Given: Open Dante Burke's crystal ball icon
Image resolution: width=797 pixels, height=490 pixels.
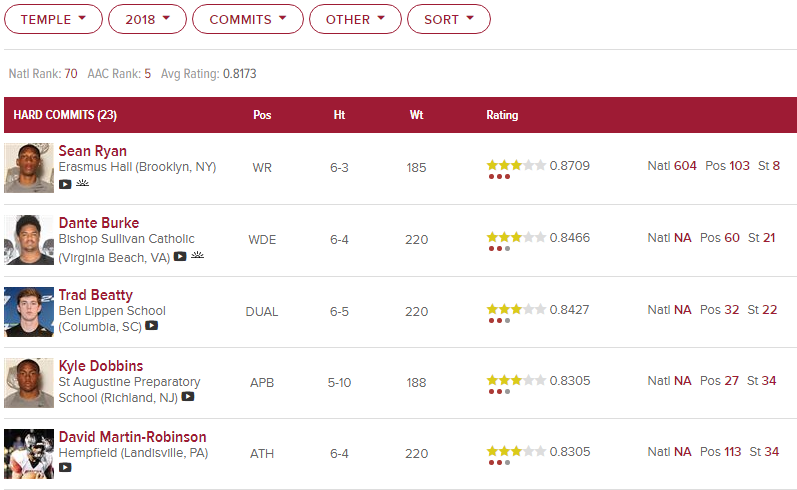Looking at the screenshot, I should tap(197, 255).
